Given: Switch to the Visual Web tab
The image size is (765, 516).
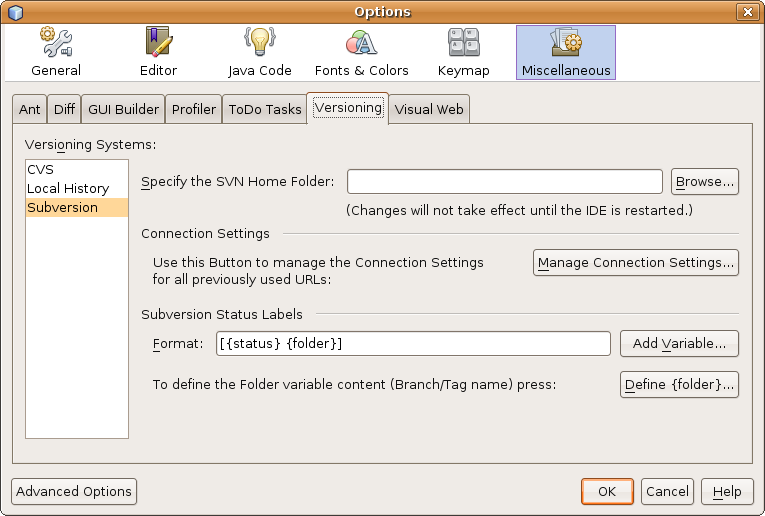Looking at the screenshot, I should pos(429,109).
